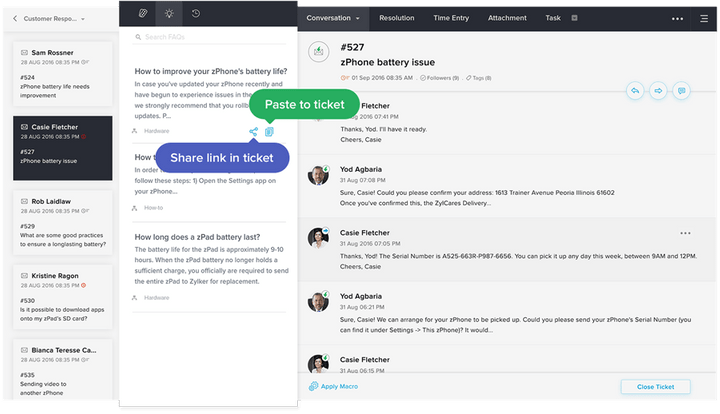Select Casie Fletcher ticket #527 card
720x414 pixels.
point(62,148)
